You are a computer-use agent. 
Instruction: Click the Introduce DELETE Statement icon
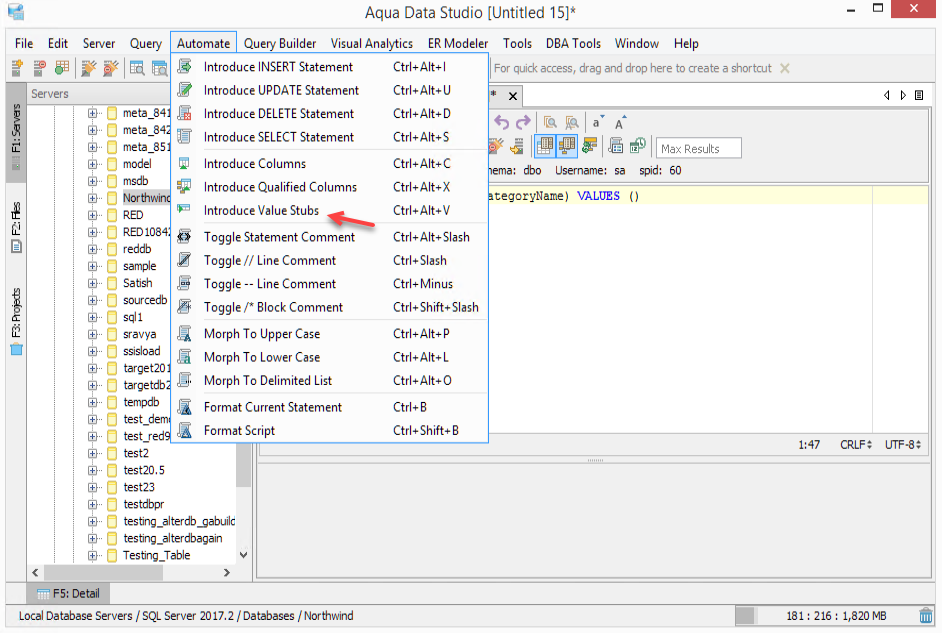point(185,113)
